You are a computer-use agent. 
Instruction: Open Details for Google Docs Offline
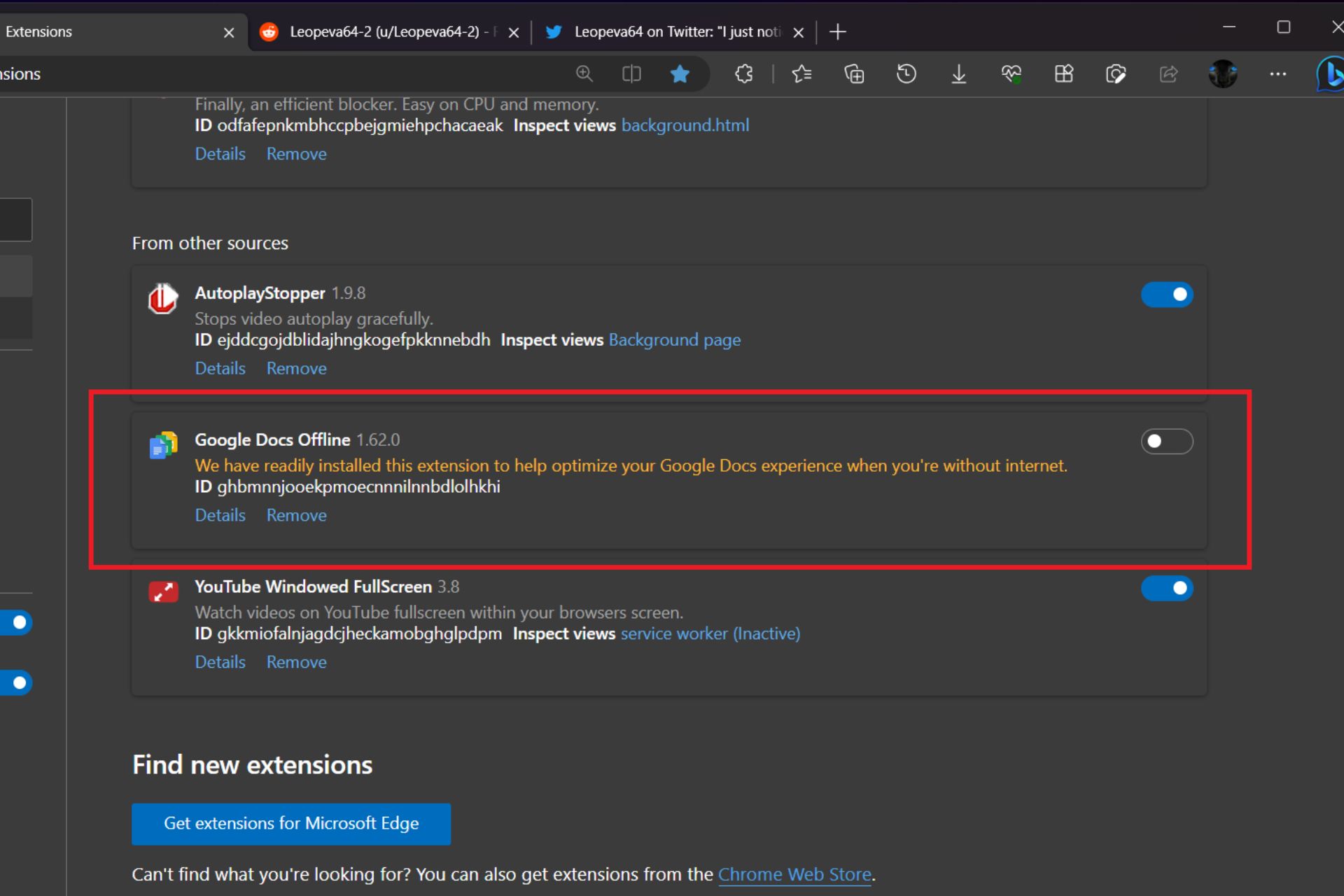[220, 515]
